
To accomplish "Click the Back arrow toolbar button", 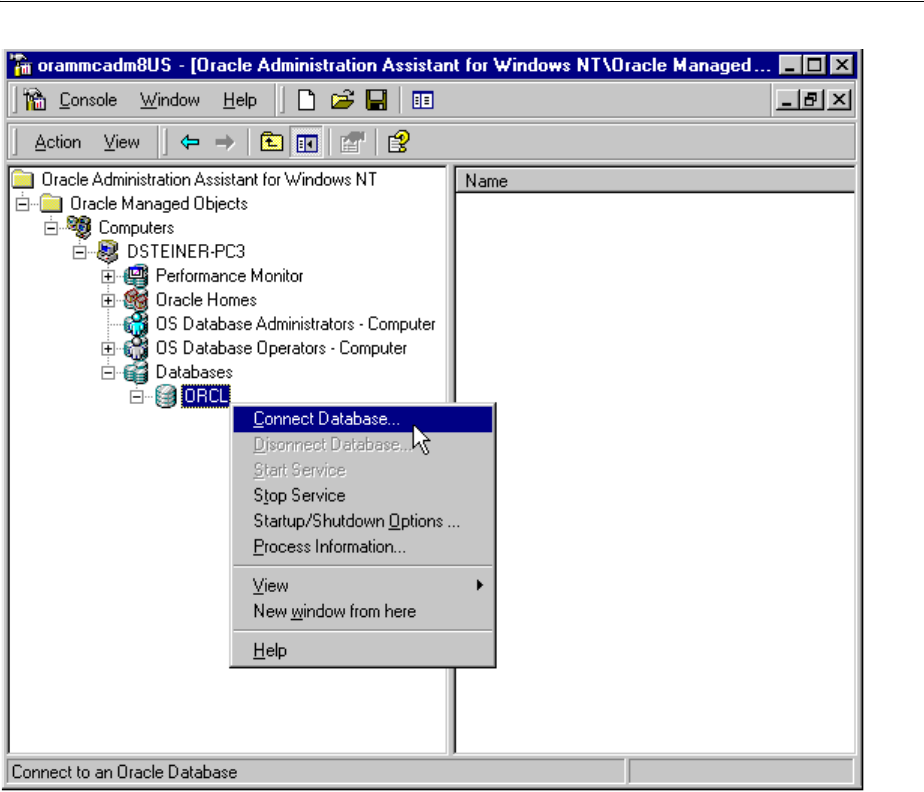I will point(190,142).
